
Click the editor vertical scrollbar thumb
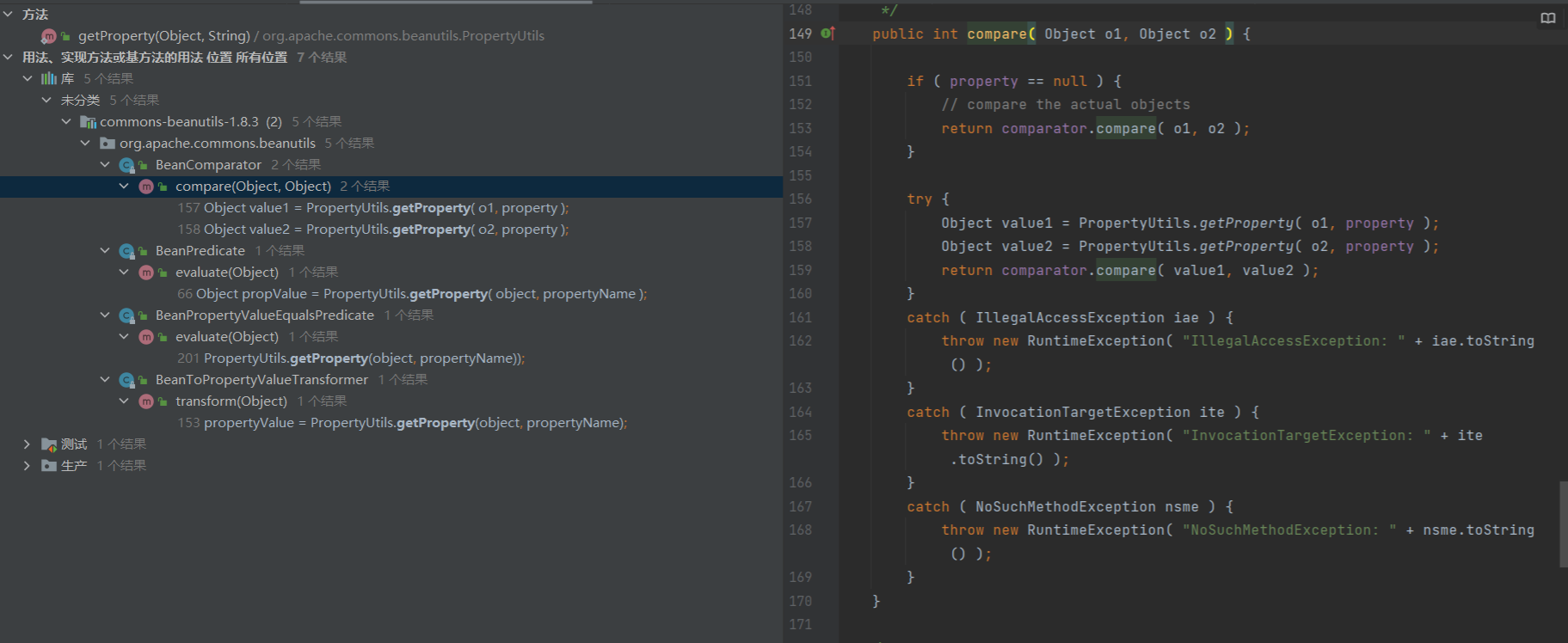pyautogui.click(x=1563, y=524)
